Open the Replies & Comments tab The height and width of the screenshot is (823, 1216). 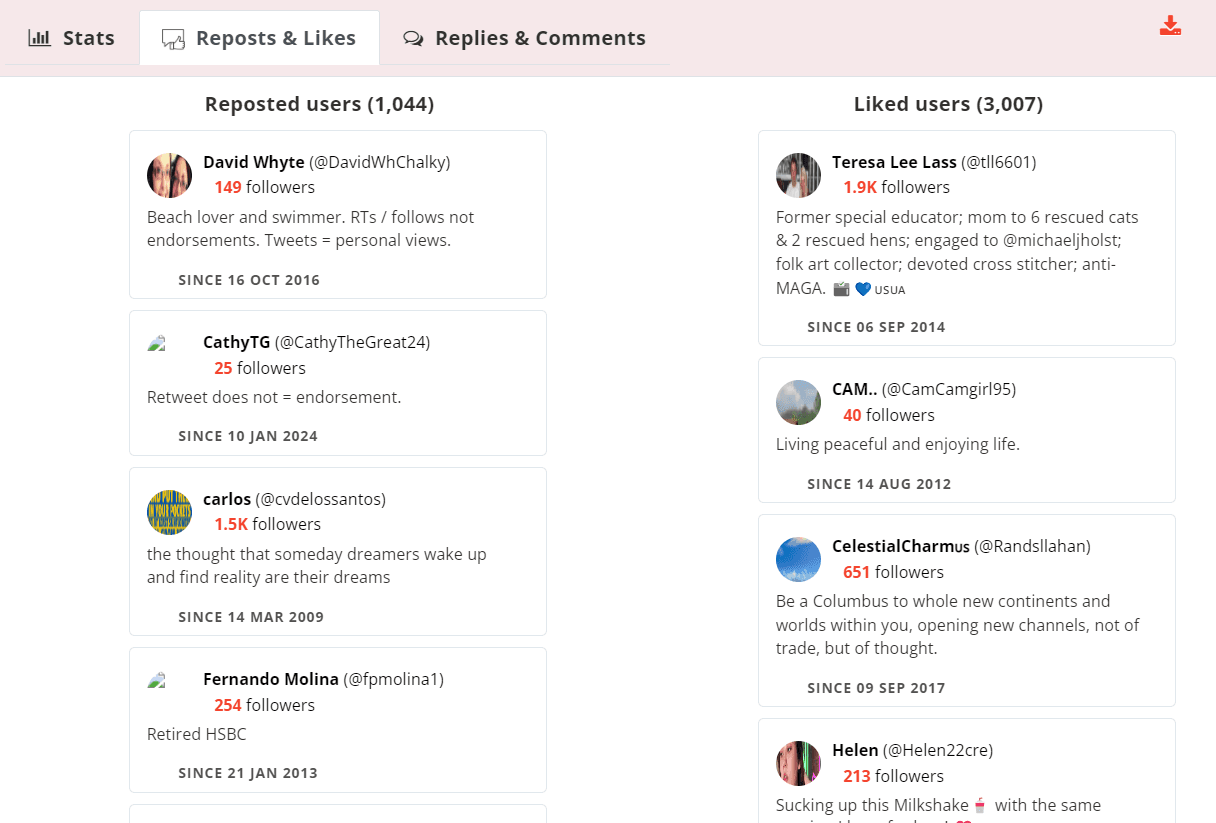[x=524, y=38]
